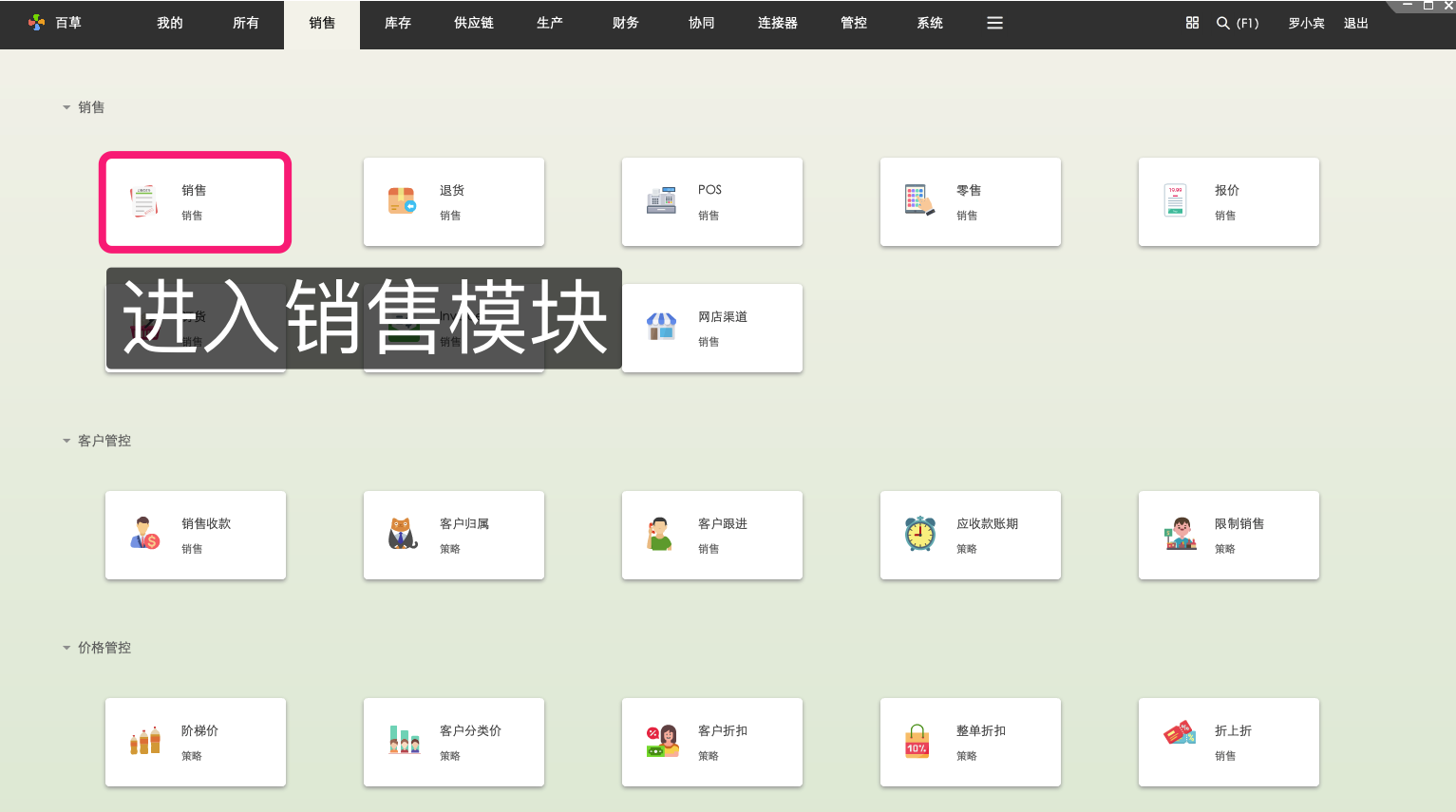Click the 客户跟进 card title text
This screenshot has height=812, width=1456.
point(723,523)
